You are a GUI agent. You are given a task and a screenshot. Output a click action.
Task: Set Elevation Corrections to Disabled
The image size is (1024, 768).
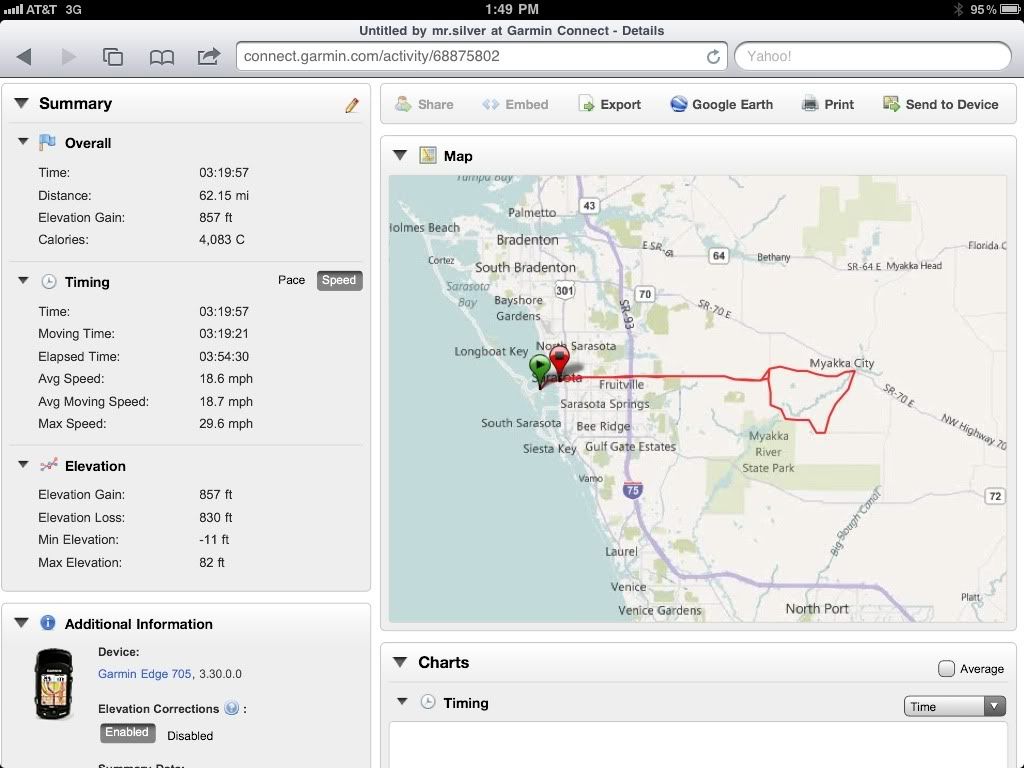pyautogui.click(x=190, y=735)
